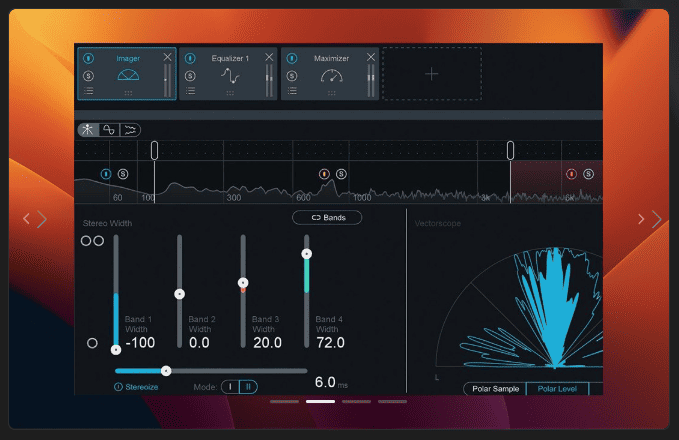The height and width of the screenshot is (440, 679).
Task: Jump to the first carousel slide indicator
Action: [x=285, y=401]
